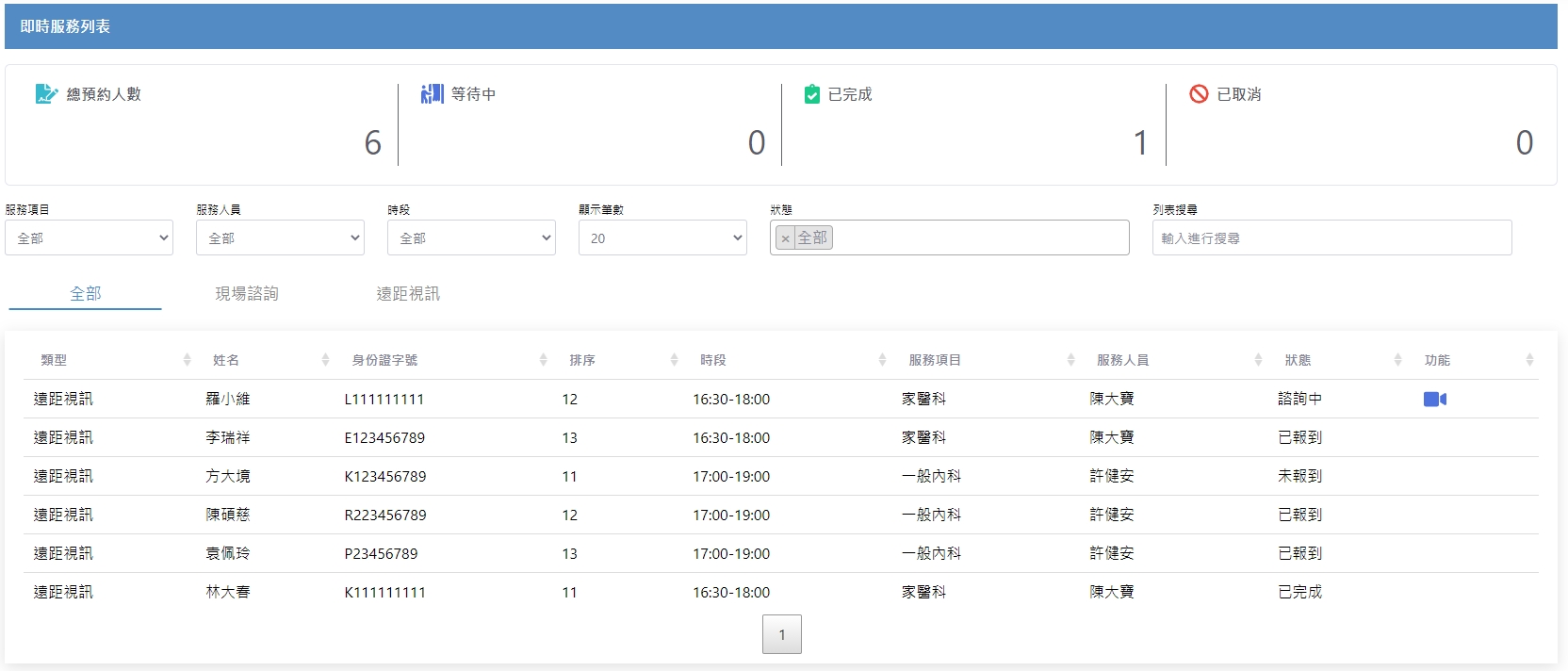Click 陳大寶 in 林大春's row
The image size is (1568, 671).
tap(1112, 593)
